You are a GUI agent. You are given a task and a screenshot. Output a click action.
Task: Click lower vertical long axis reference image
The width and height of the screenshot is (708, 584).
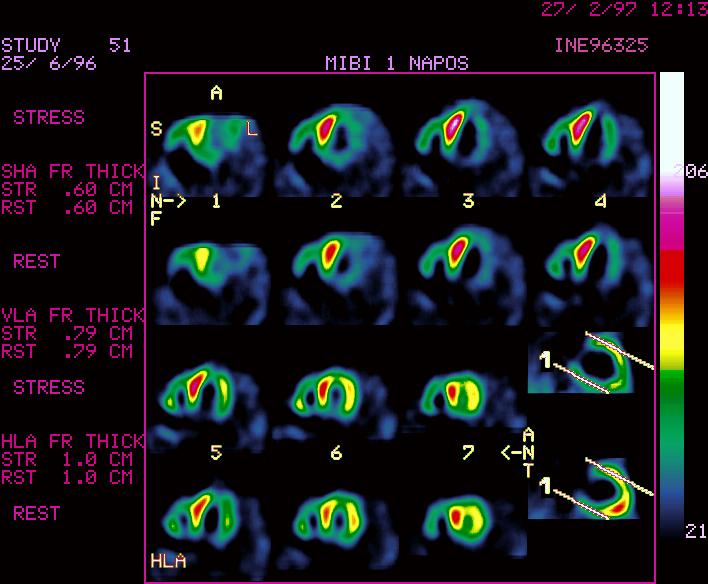(590, 488)
